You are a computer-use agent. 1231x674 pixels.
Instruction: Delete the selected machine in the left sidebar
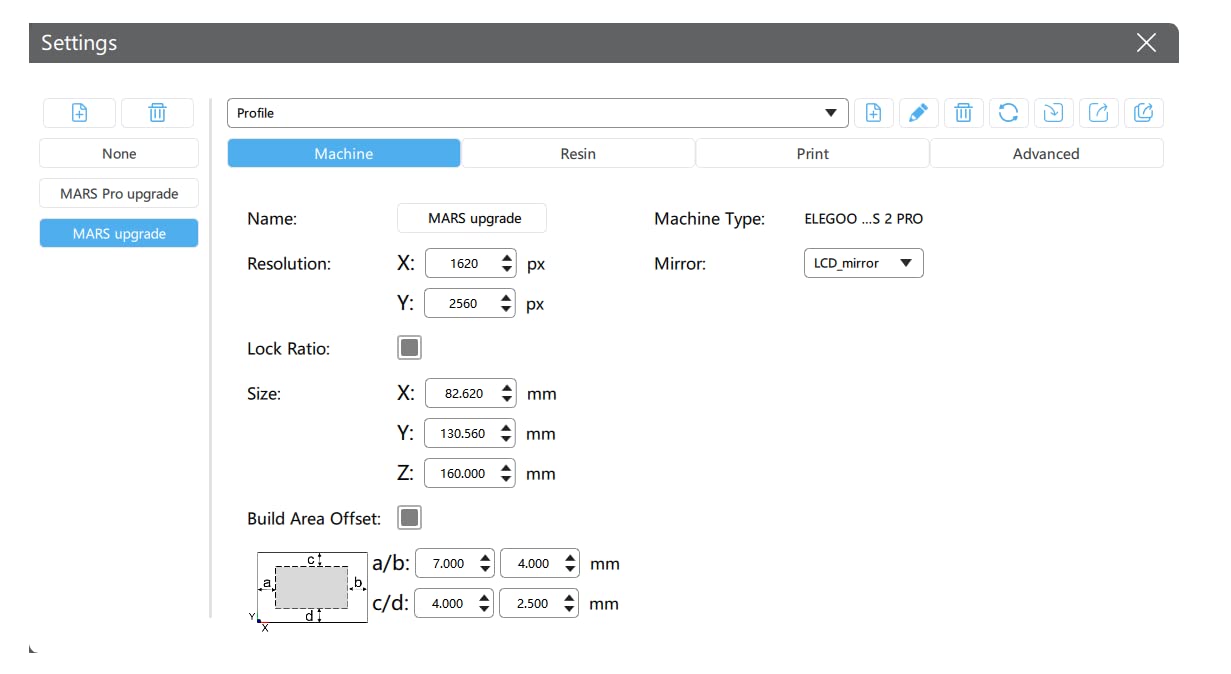click(x=157, y=113)
